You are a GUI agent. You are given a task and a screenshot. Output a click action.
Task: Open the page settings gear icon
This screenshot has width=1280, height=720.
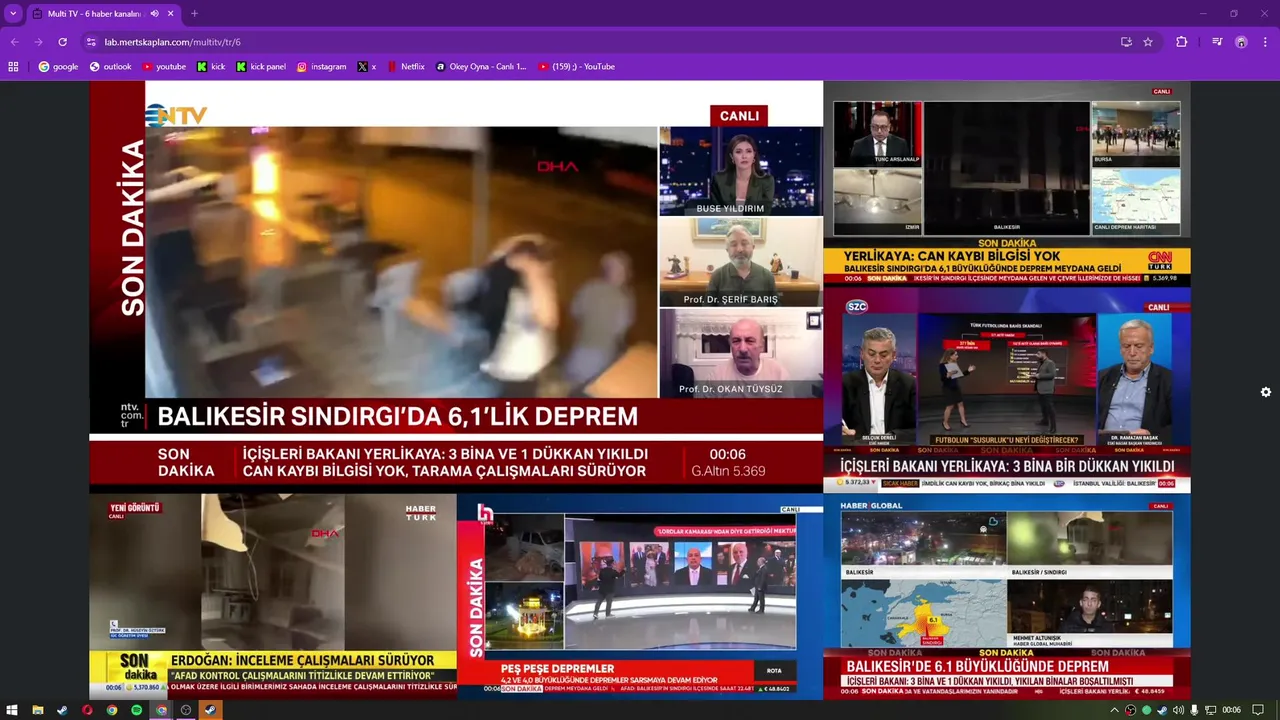(1266, 392)
